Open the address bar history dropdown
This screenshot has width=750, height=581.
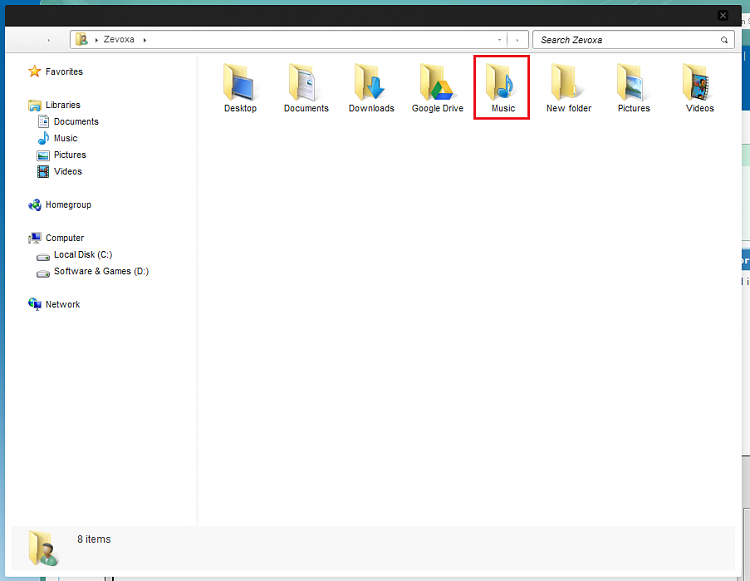pyautogui.click(x=499, y=40)
